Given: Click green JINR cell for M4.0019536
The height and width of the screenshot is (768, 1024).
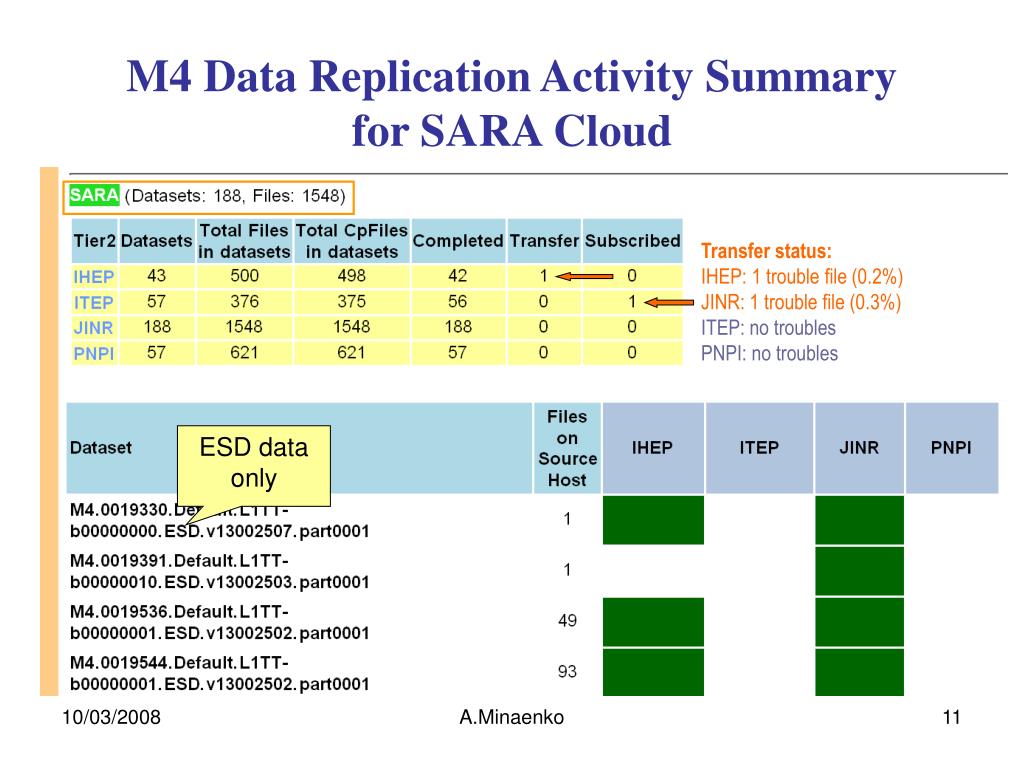Looking at the screenshot, I should [x=859, y=622].
